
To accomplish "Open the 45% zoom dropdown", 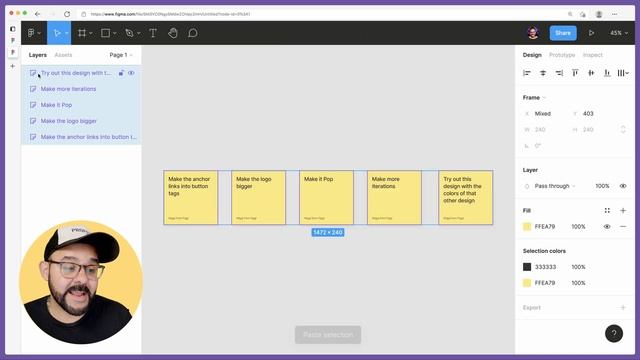I will (619, 33).
